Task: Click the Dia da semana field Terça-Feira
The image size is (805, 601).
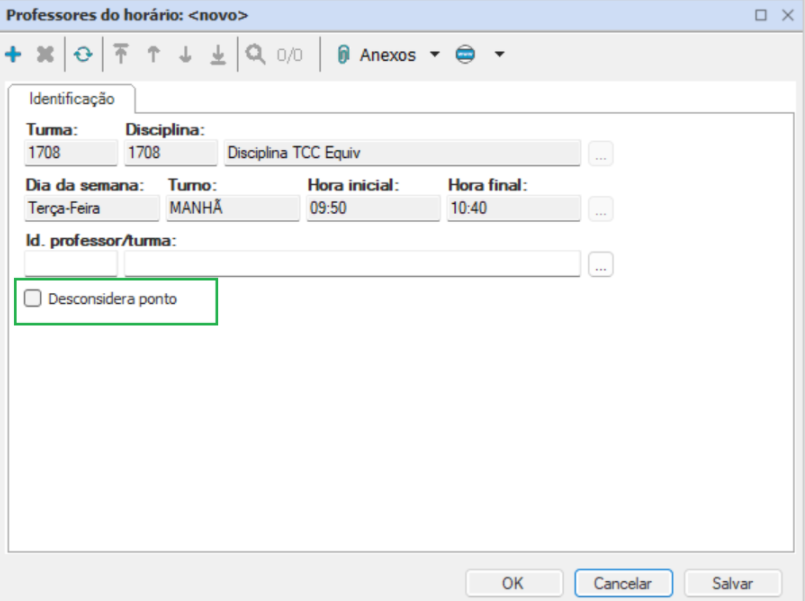Action: pyautogui.click(x=92, y=208)
